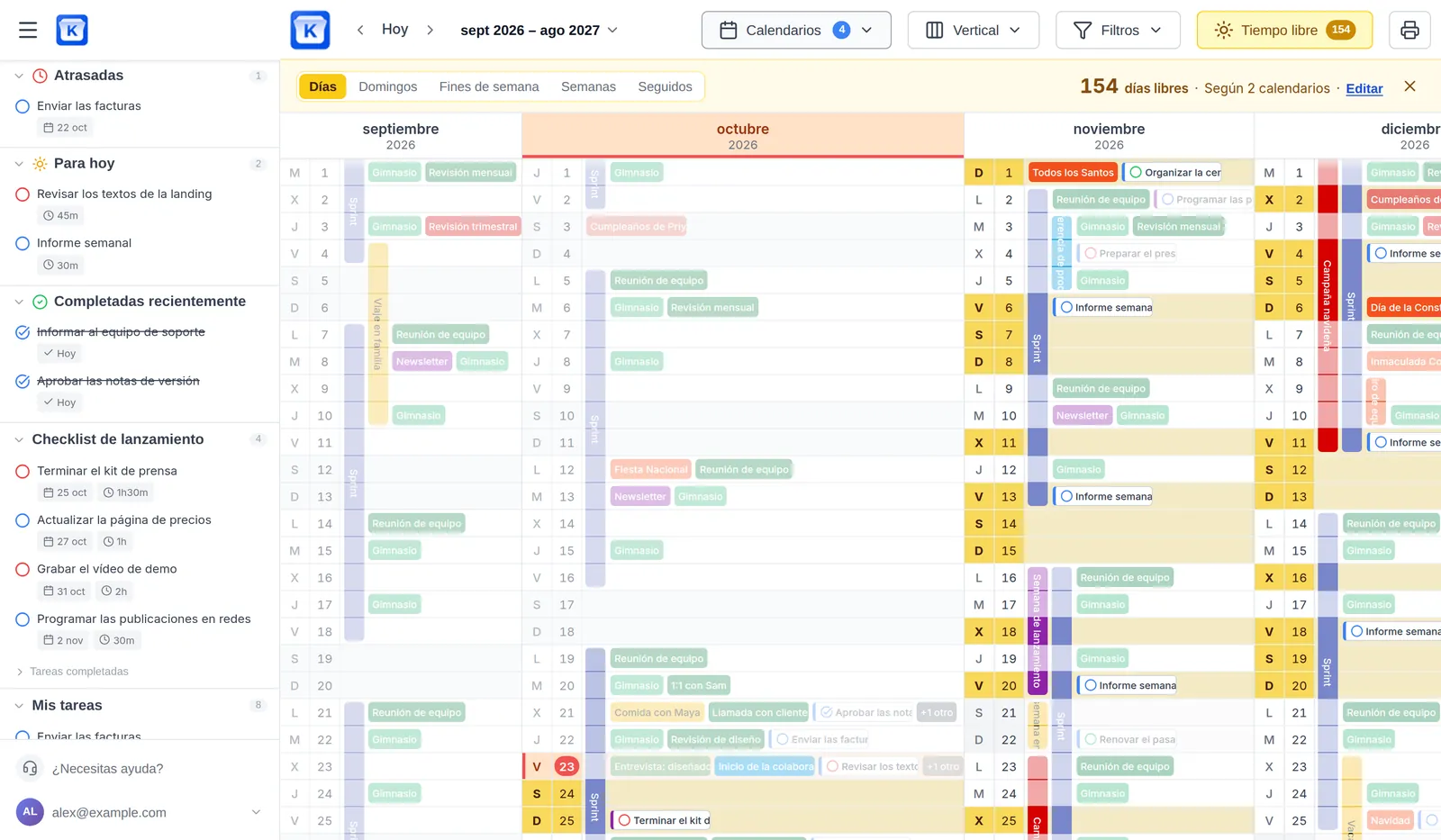
Task: Toggle the Tiempo libre button
Action: click(x=1284, y=30)
